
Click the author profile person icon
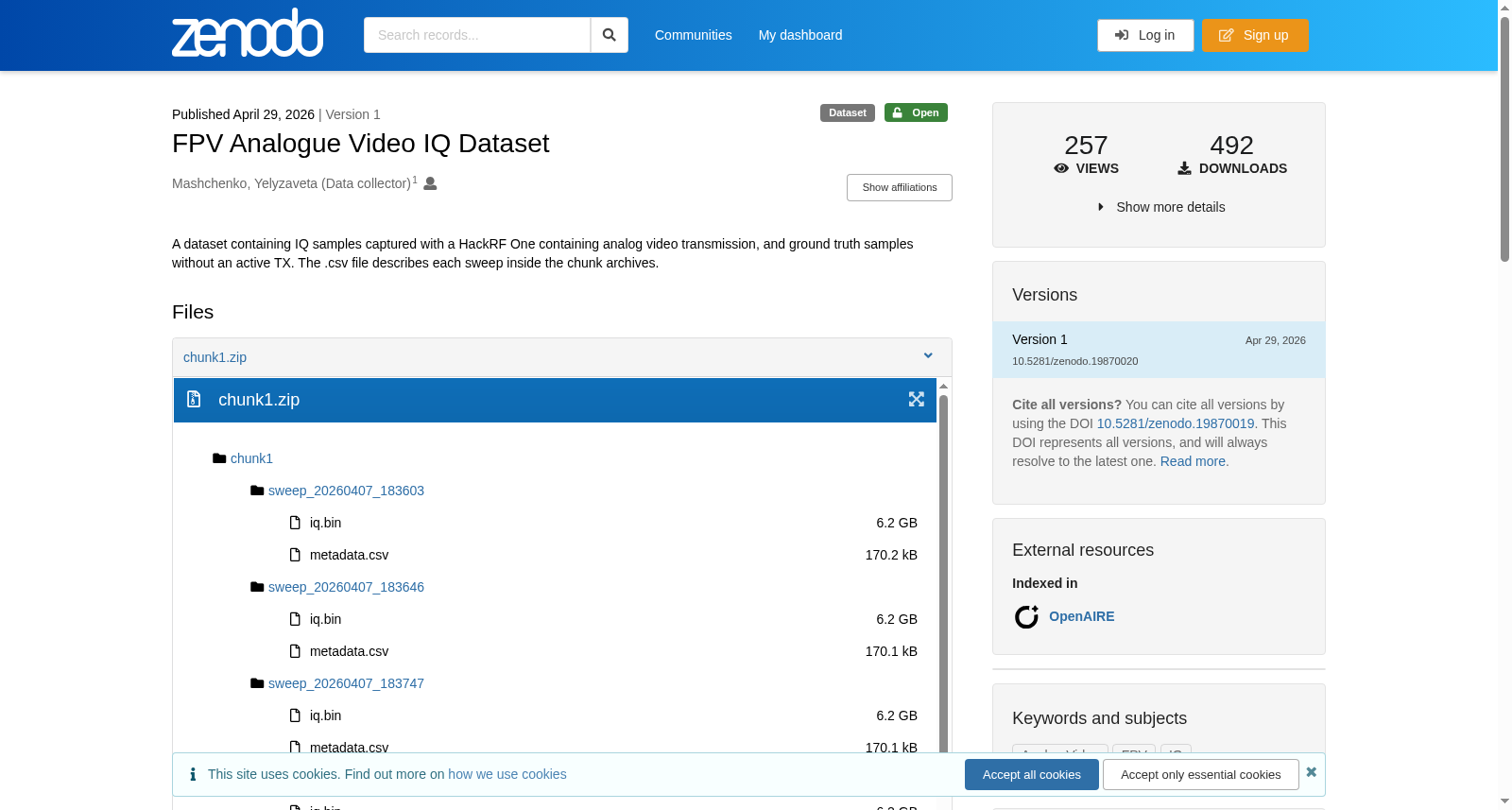(430, 183)
